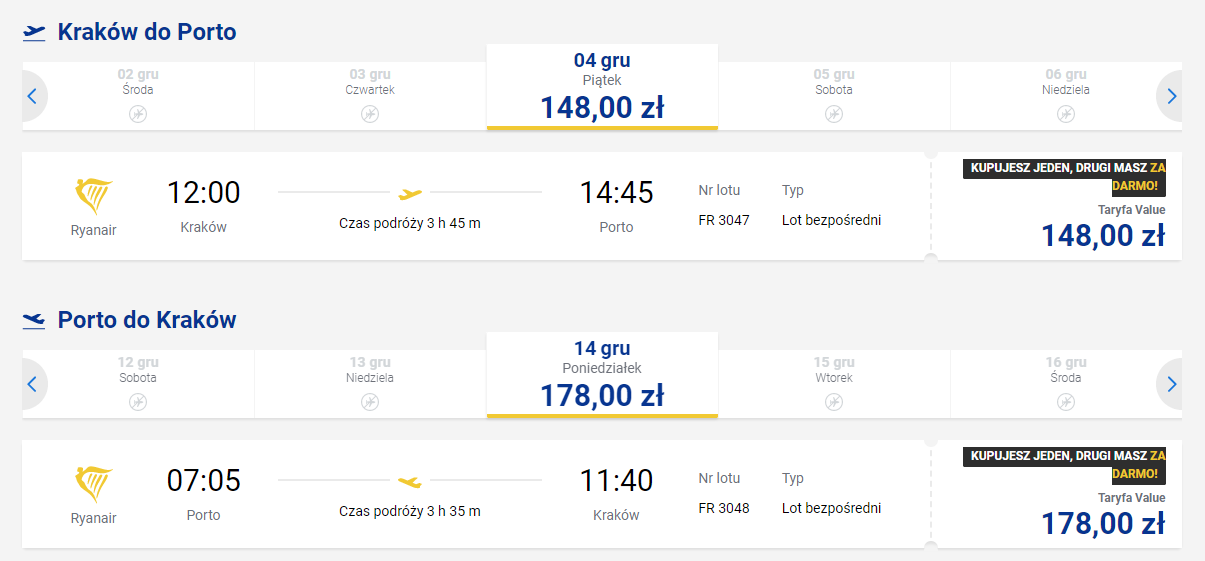Select the 04 gru Piątek date tab

(602, 87)
